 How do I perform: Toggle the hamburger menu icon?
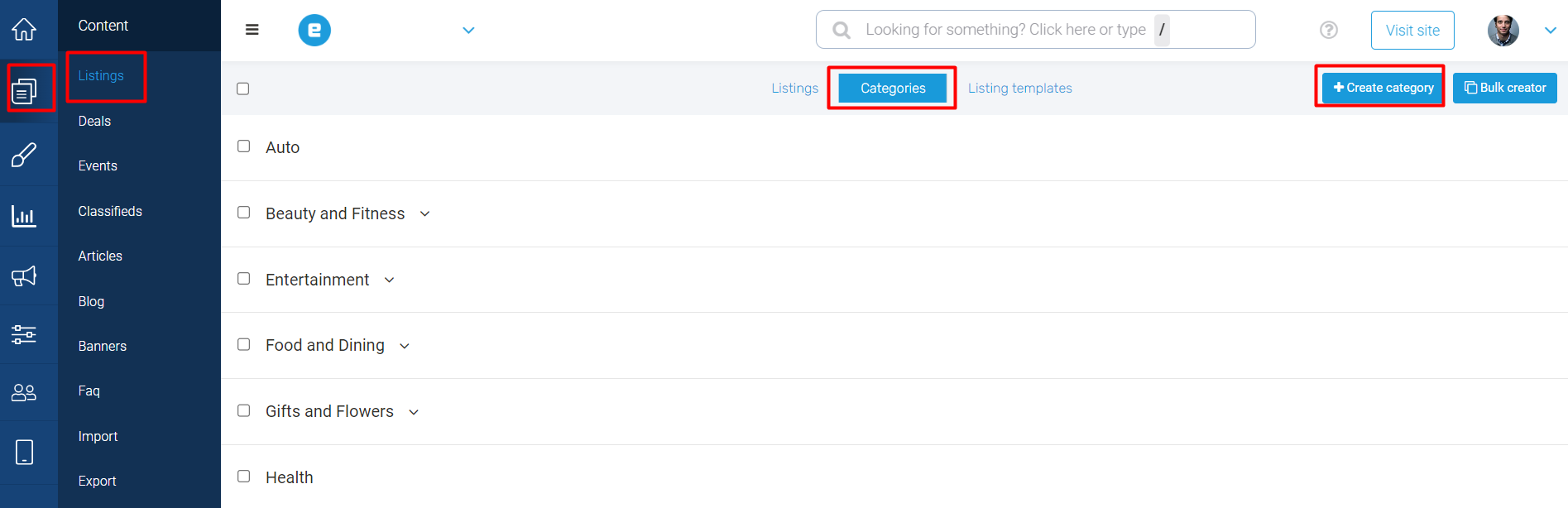252,30
